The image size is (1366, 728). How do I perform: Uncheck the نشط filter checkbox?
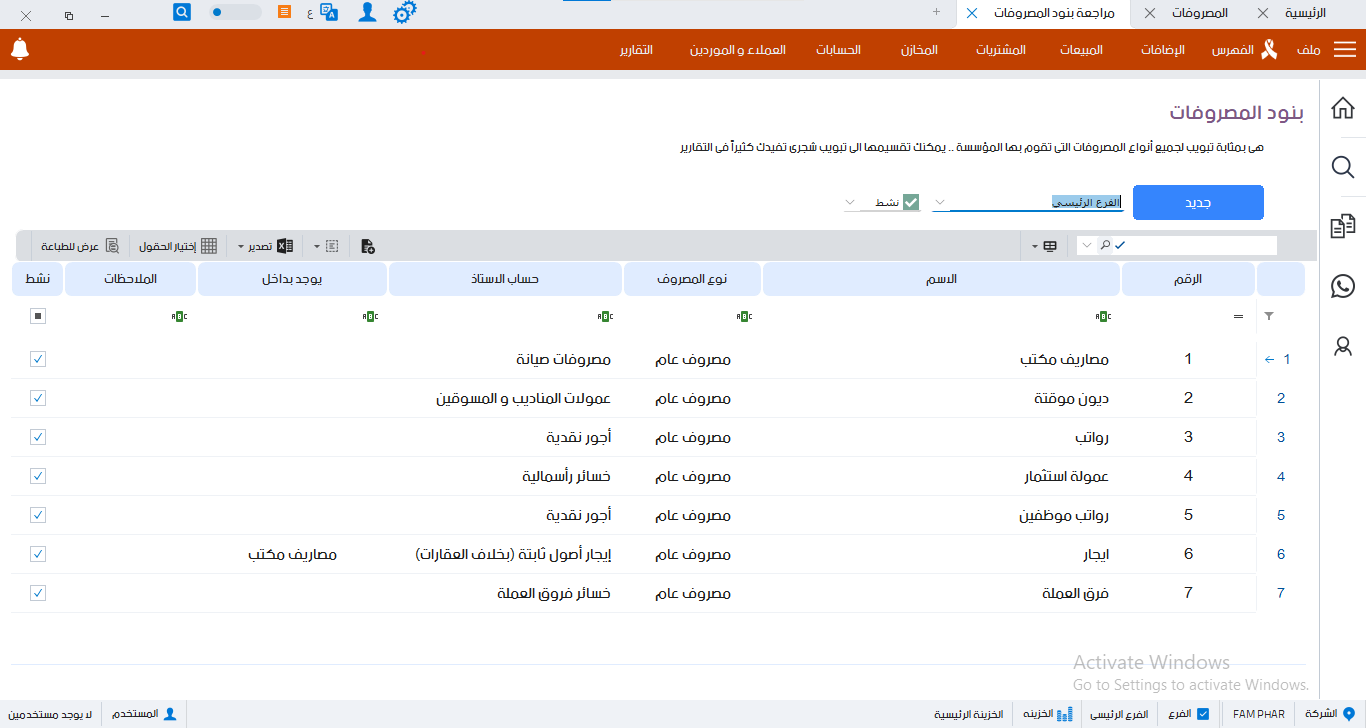coord(911,202)
